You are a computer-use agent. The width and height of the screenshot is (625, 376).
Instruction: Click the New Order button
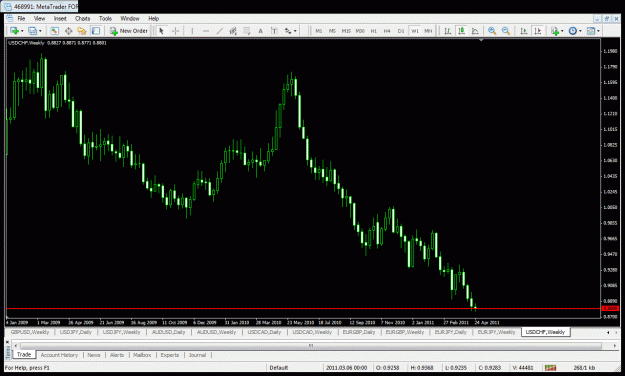(129, 31)
